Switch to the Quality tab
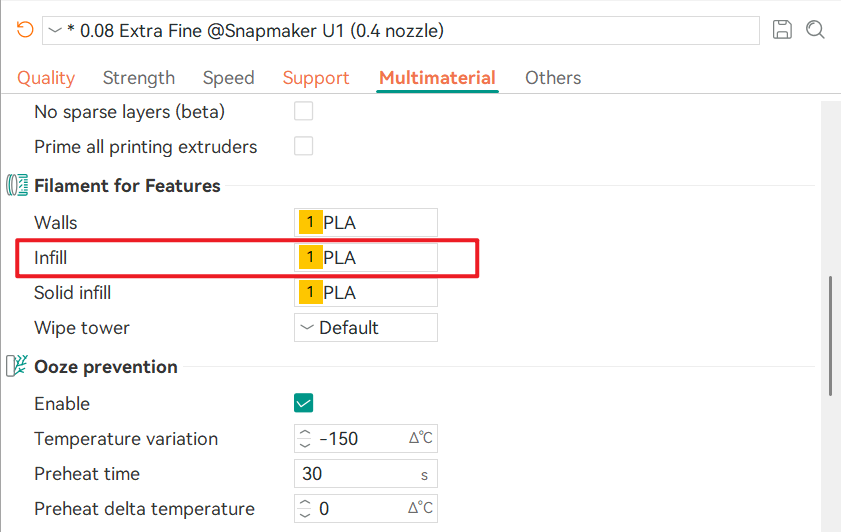Viewport: 841px width, 532px height. click(46, 78)
